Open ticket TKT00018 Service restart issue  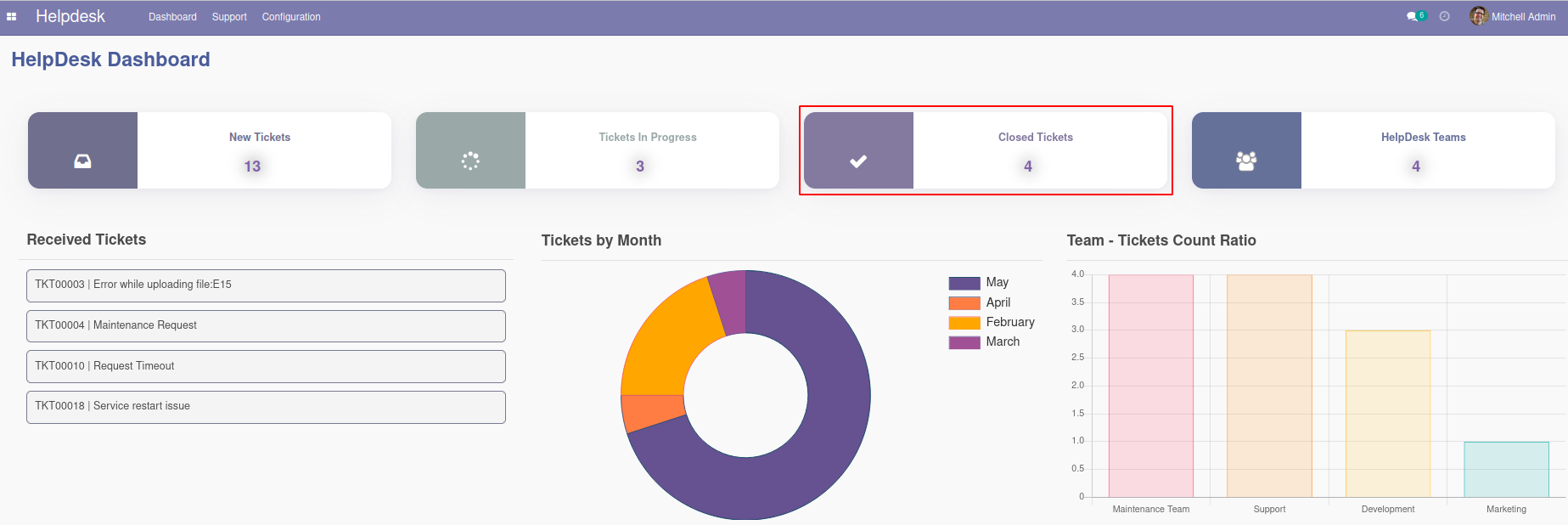[266, 407]
